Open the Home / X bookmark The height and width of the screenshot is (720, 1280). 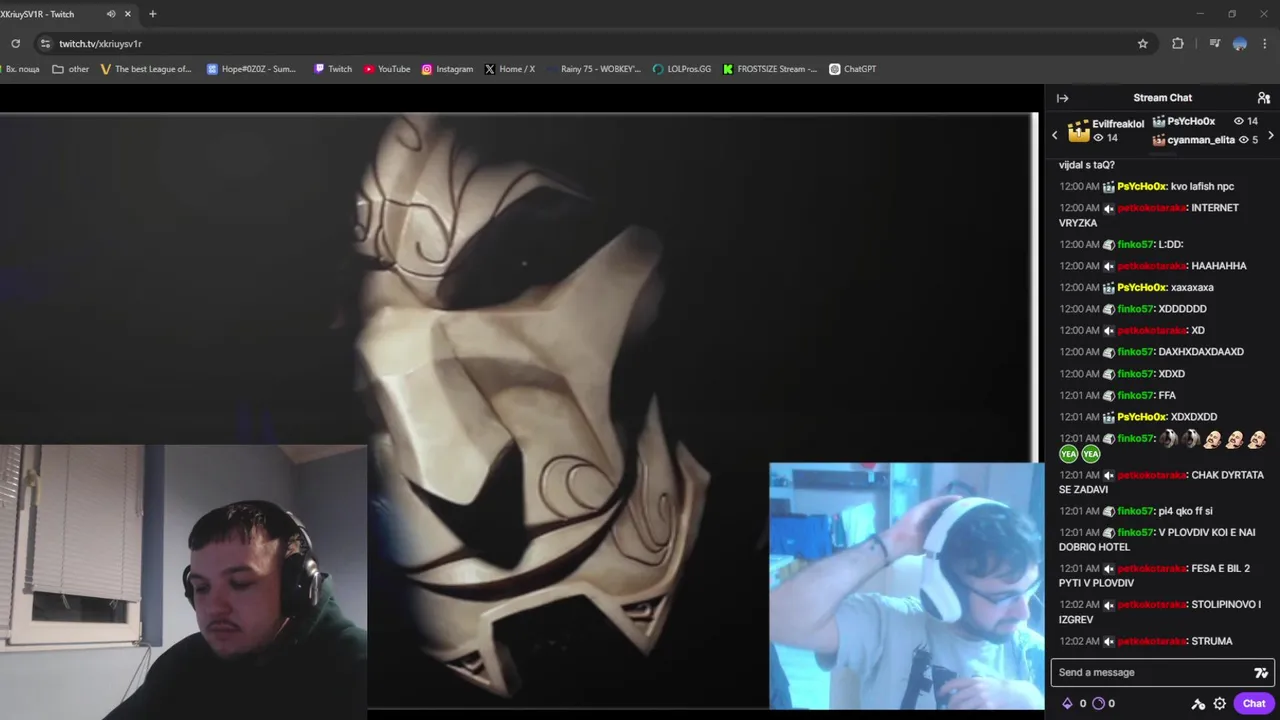pyautogui.click(x=510, y=69)
